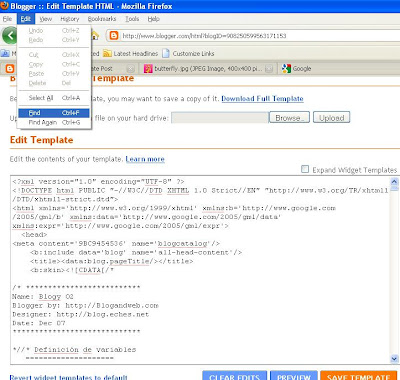Open Customize Links bookmark

[x=188, y=54]
